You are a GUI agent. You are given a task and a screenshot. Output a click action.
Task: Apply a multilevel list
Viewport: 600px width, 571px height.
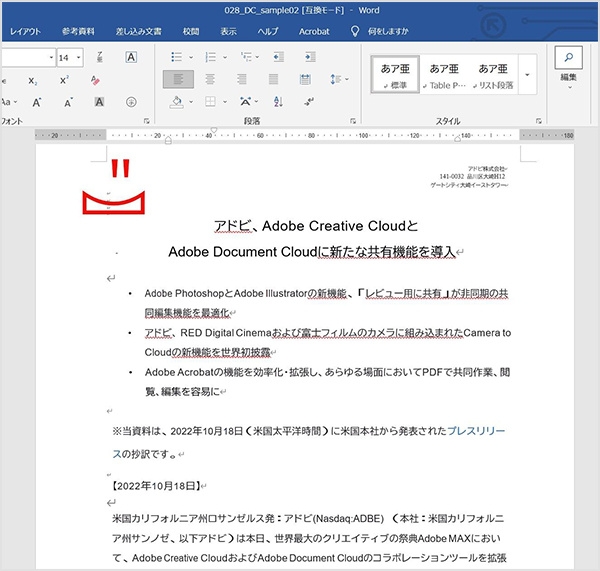[246, 57]
